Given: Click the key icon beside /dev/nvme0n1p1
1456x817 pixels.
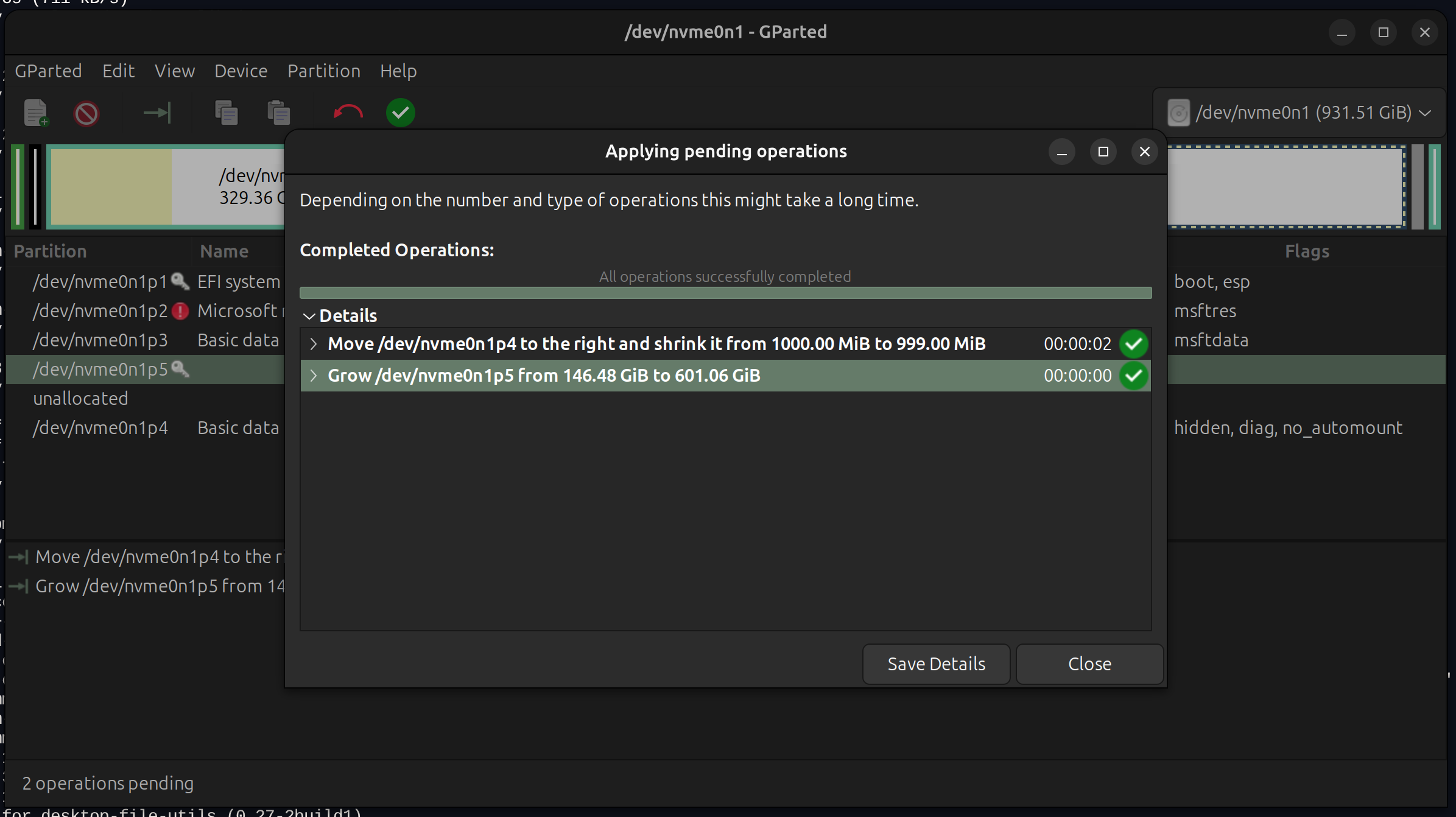Looking at the screenshot, I should 180,281.
